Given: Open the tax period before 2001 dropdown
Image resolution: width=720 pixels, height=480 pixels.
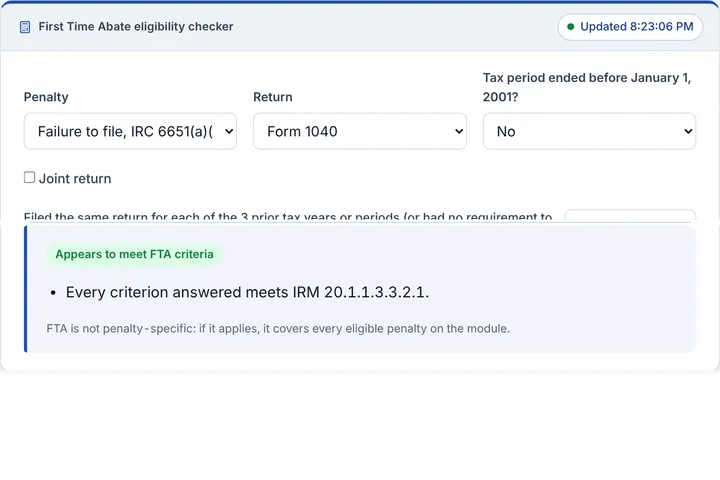Looking at the screenshot, I should 589,131.
